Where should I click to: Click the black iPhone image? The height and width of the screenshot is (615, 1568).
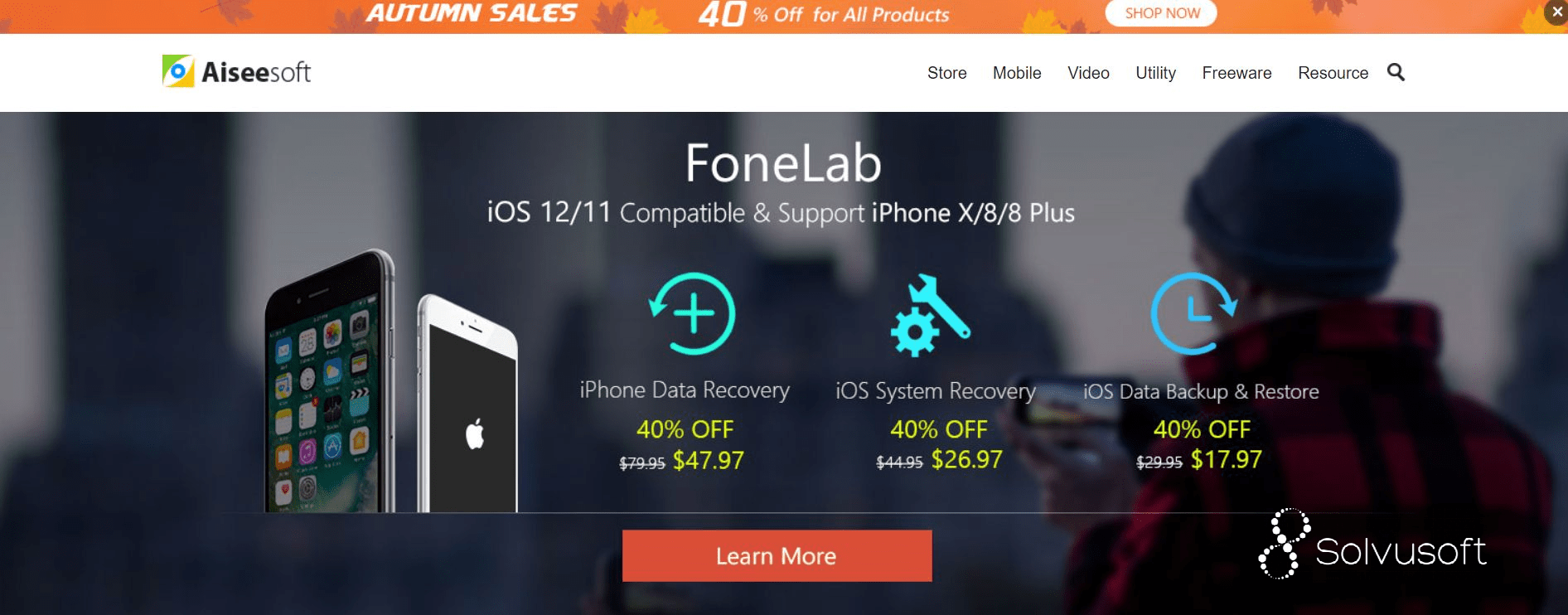pyautogui.click(x=330, y=383)
